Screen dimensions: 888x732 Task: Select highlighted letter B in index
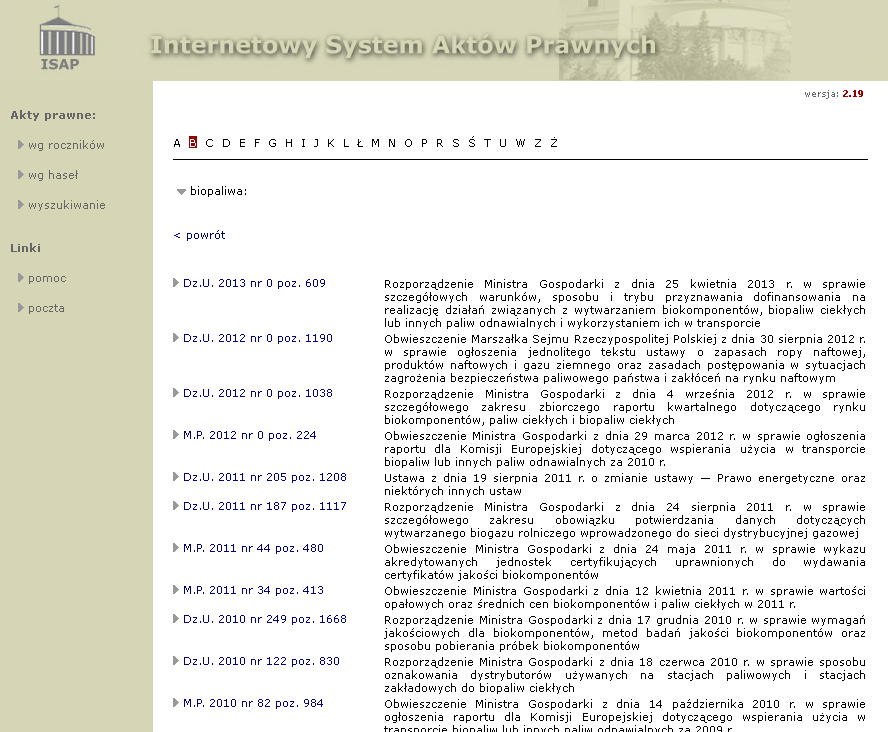point(193,143)
